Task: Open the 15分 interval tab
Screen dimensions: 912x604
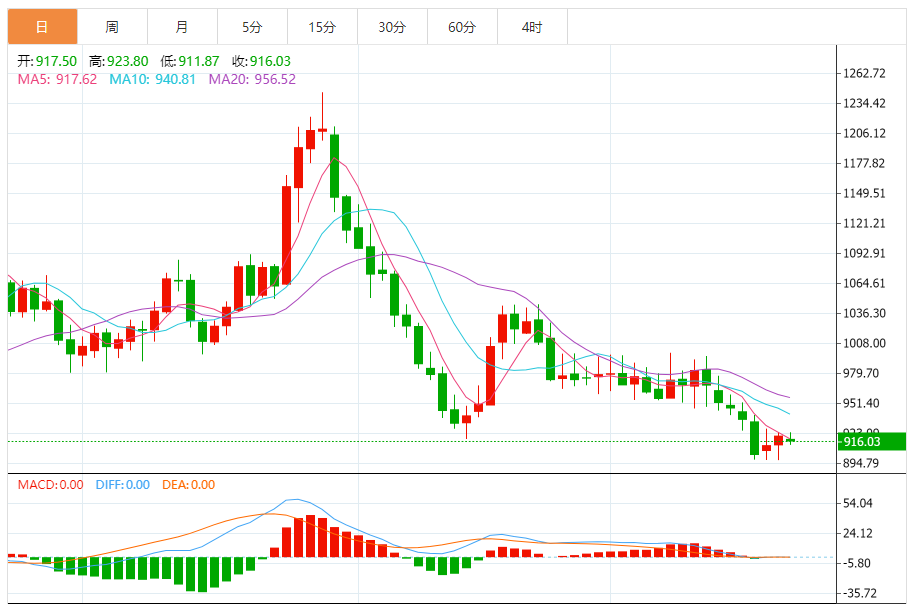Action: 322,27
